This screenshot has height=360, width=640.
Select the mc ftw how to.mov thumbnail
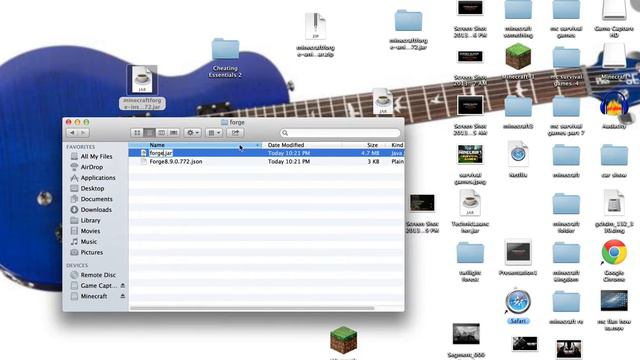[x=614, y=301]
